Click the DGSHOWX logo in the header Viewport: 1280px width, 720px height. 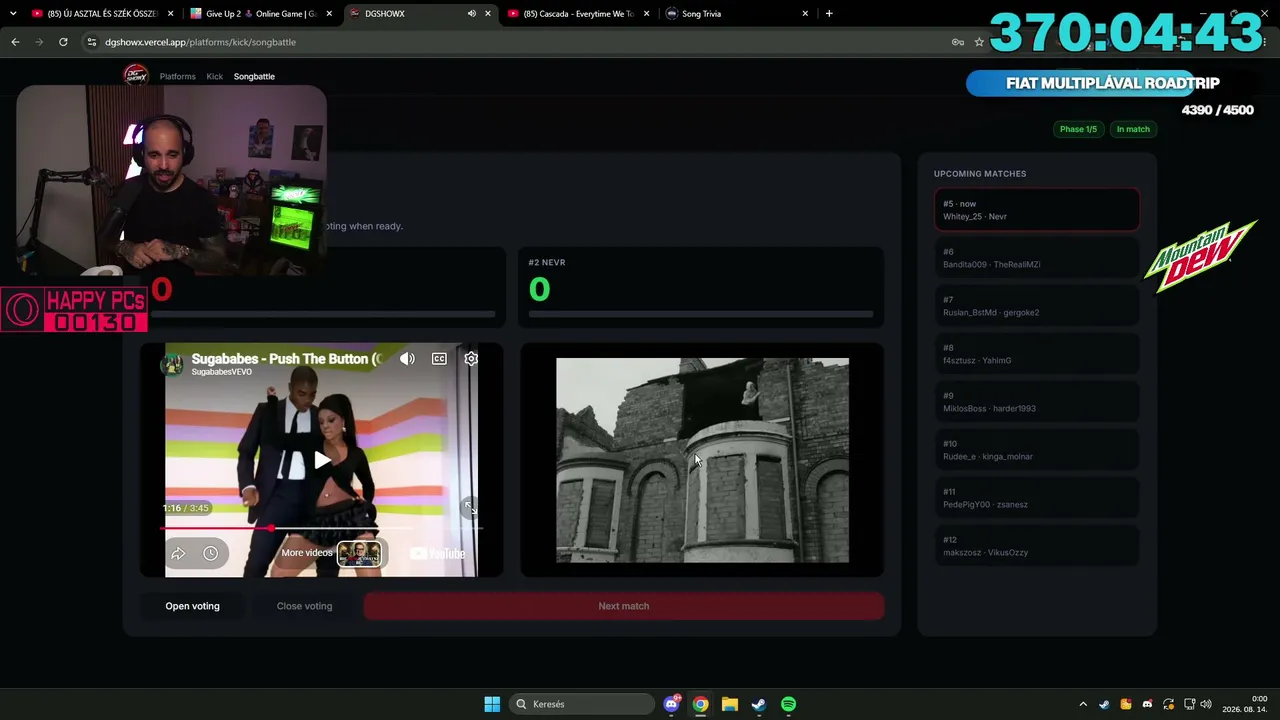pyautogui.click(x=135, y=76)
